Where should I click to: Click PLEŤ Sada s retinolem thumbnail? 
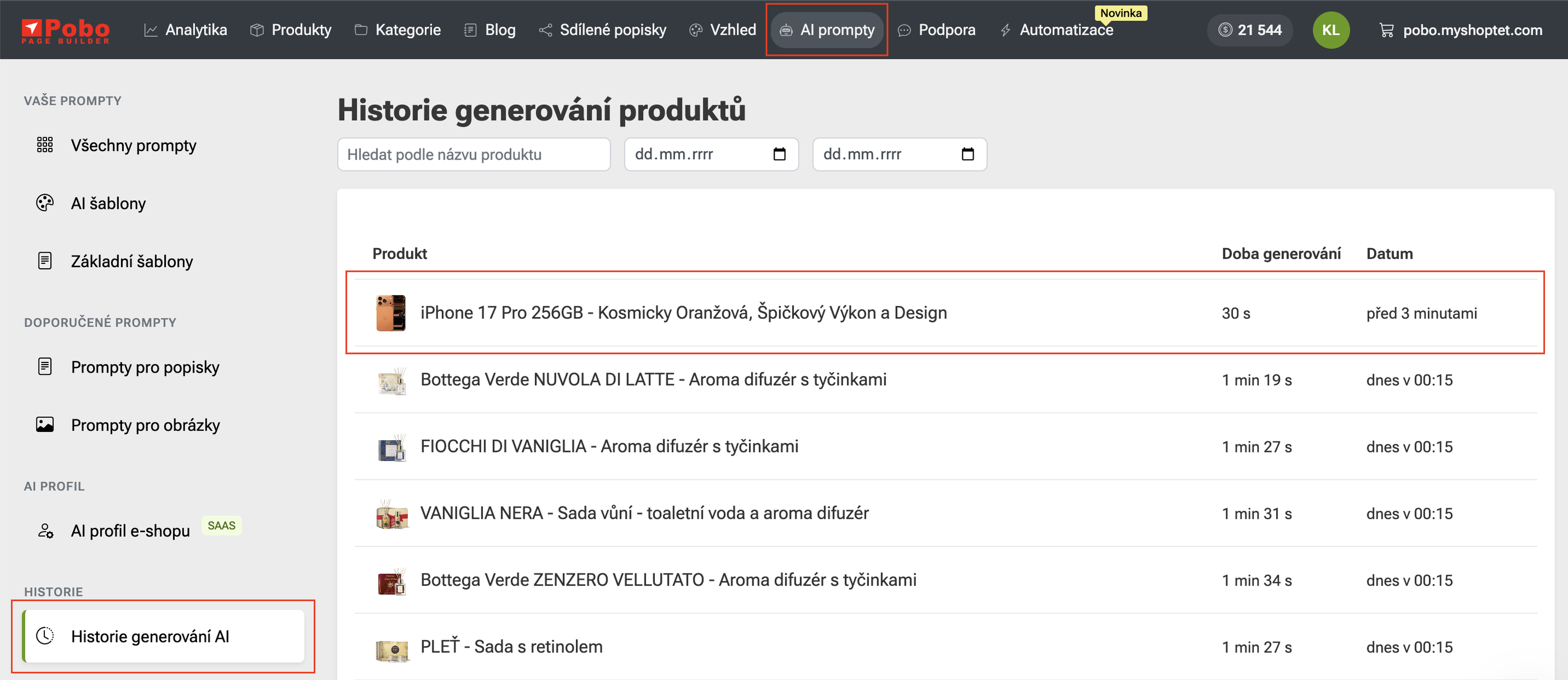pyautogui.click(x=392, y=650)
